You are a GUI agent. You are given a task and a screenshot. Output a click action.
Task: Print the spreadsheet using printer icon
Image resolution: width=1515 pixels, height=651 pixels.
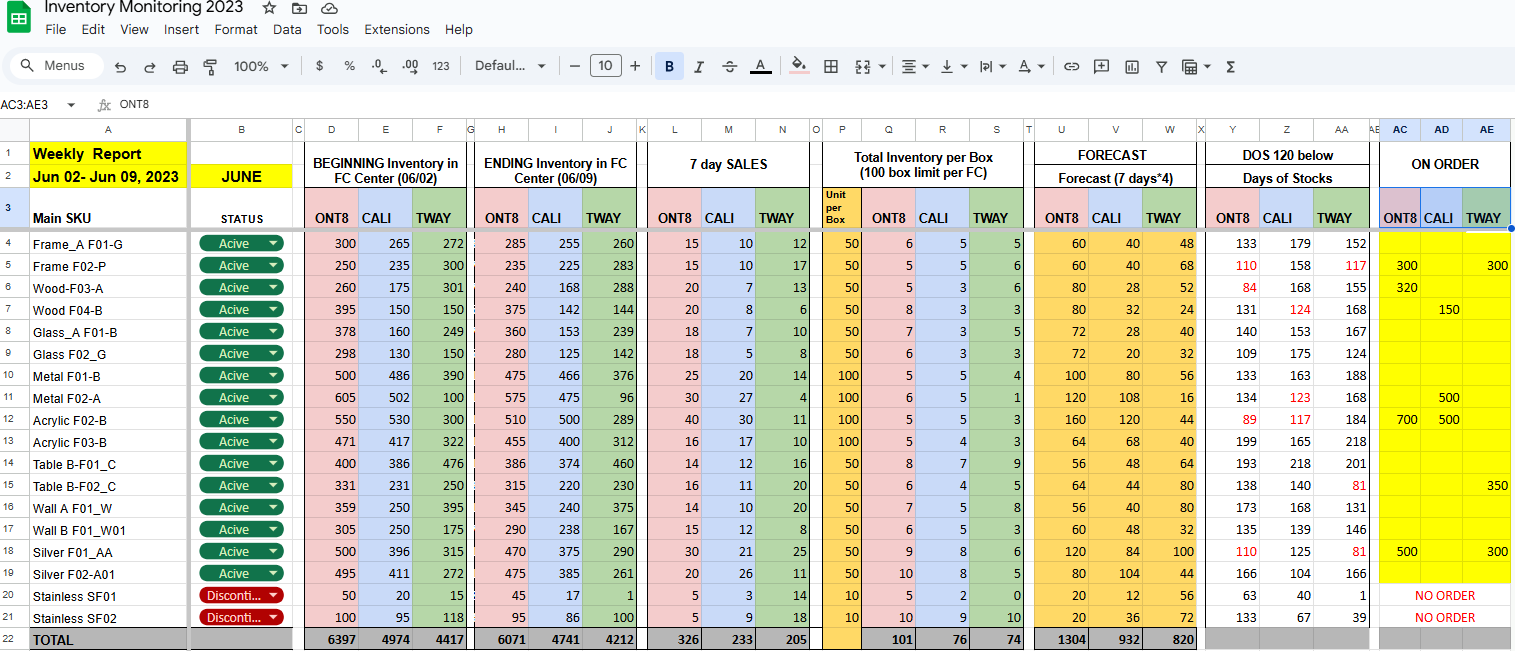coord(180,67)
